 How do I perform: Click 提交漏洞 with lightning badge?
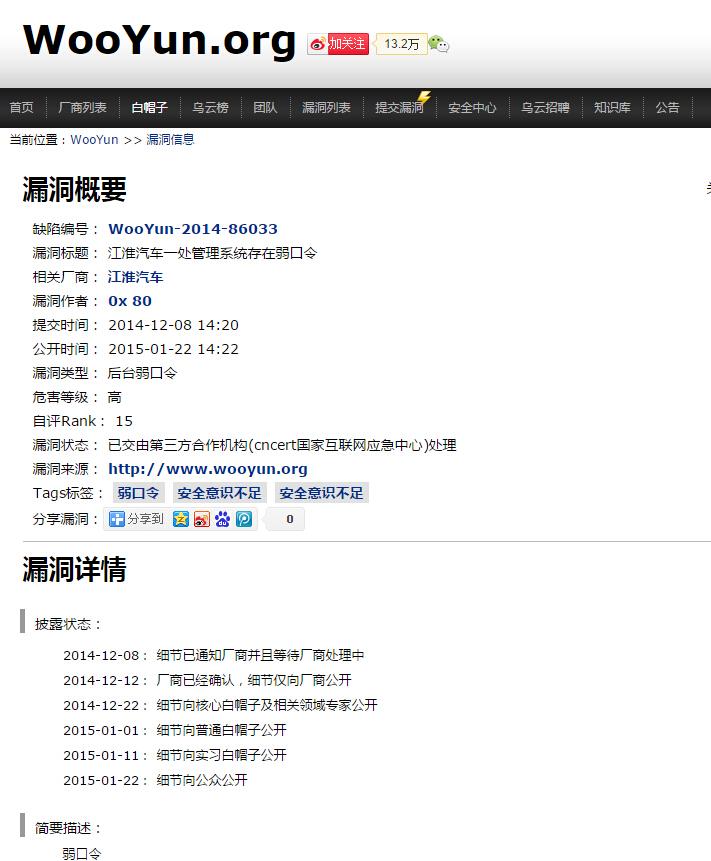(x=399, y=108)
